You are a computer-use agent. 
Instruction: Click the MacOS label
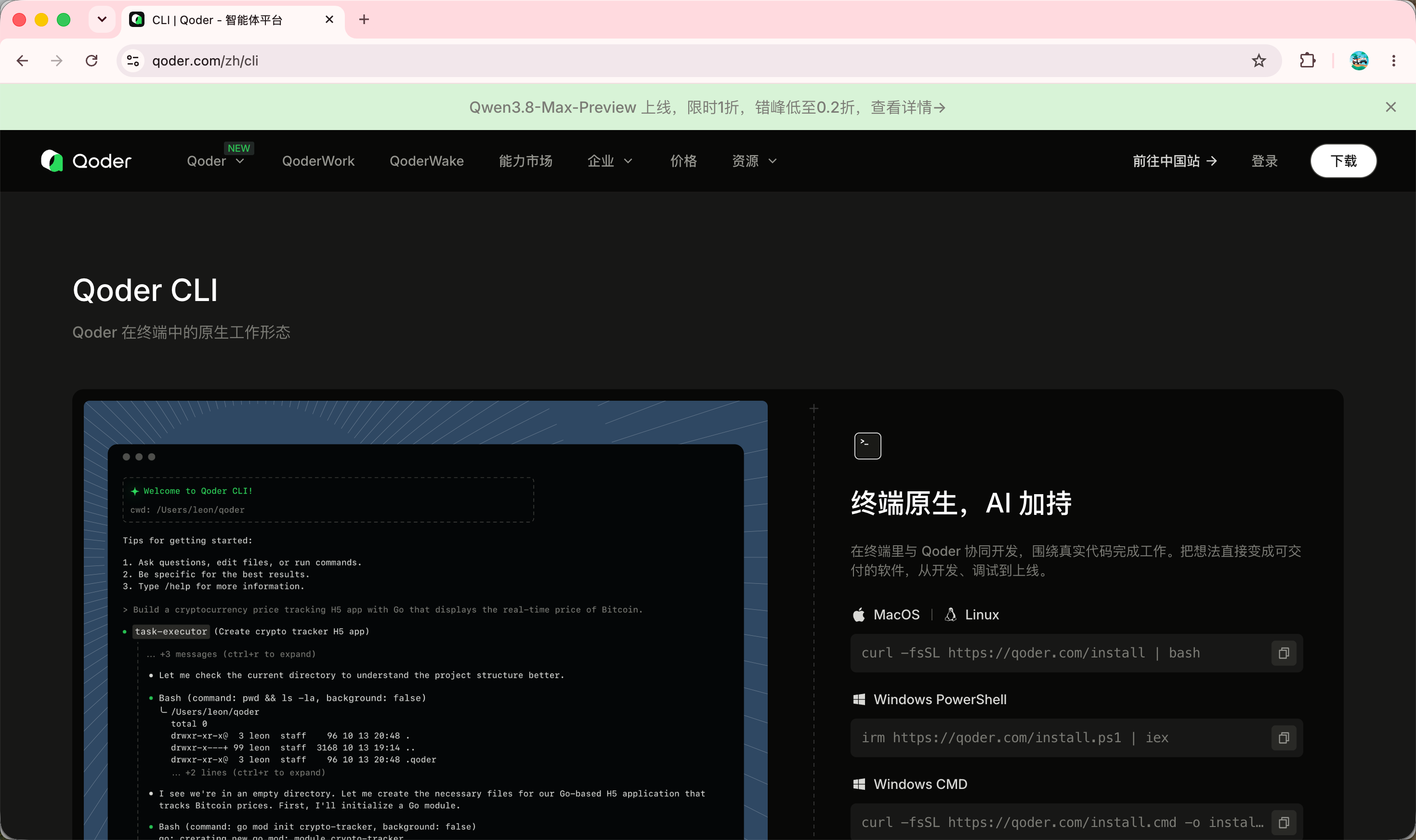(x=896, y=615)
